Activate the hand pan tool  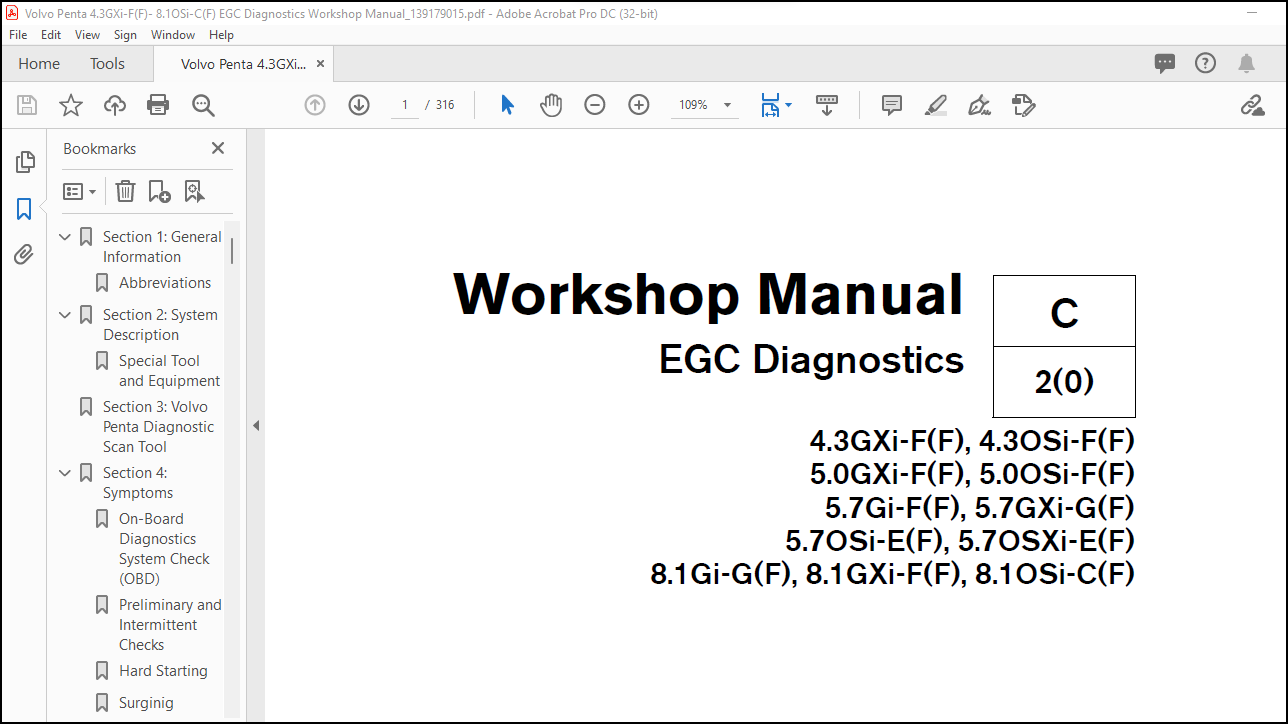[x=551, y=105]
